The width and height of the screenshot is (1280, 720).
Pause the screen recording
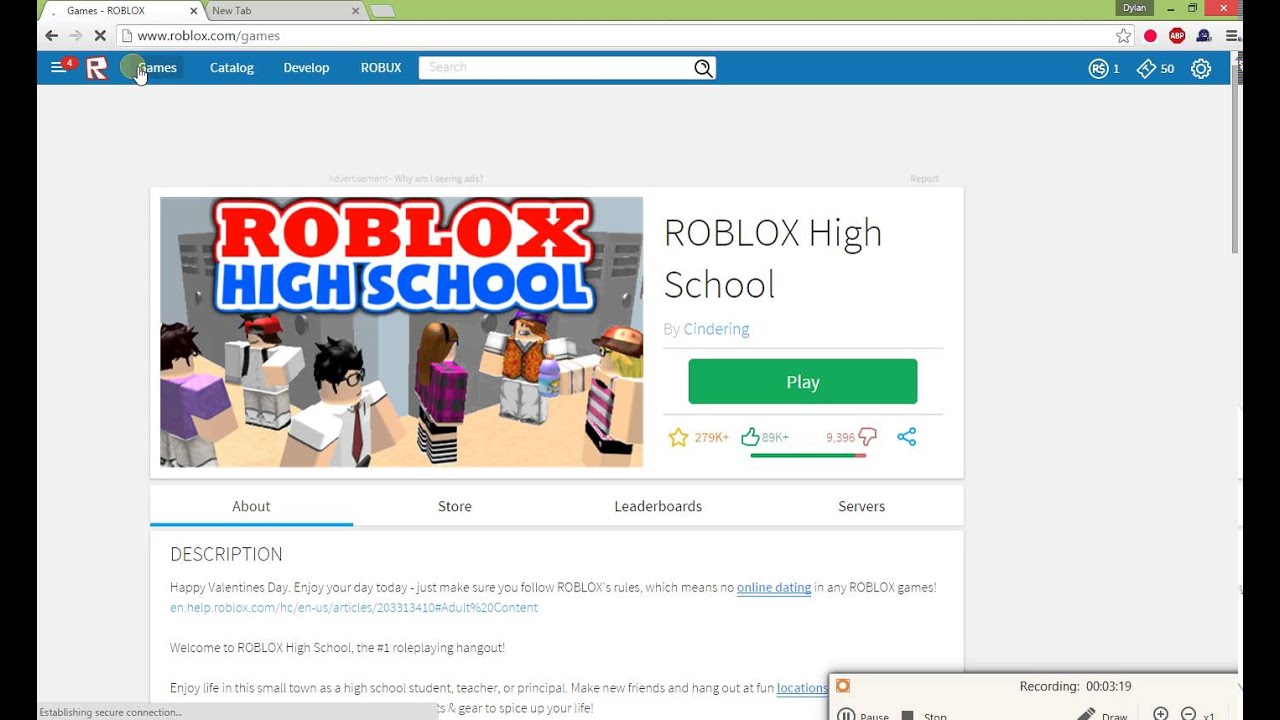[863, 715]
